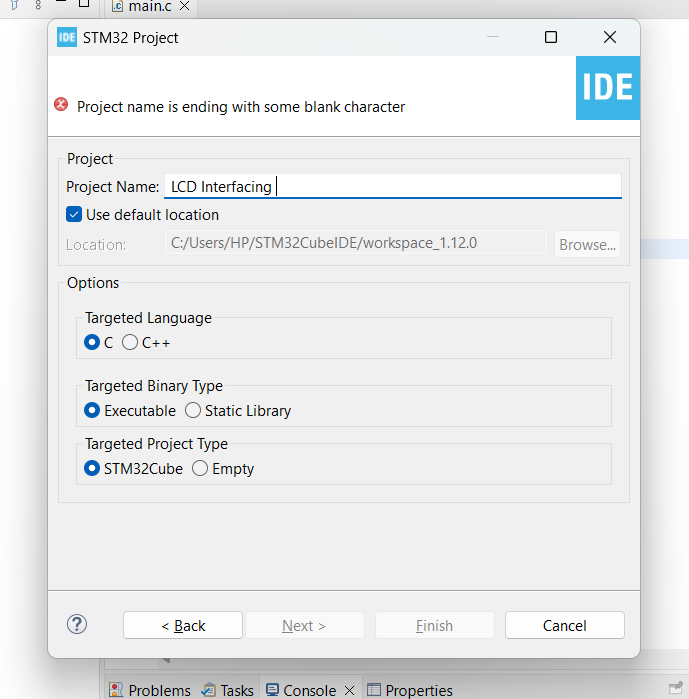Click the Next > button
689x699 pixels.
coord(304,625)
